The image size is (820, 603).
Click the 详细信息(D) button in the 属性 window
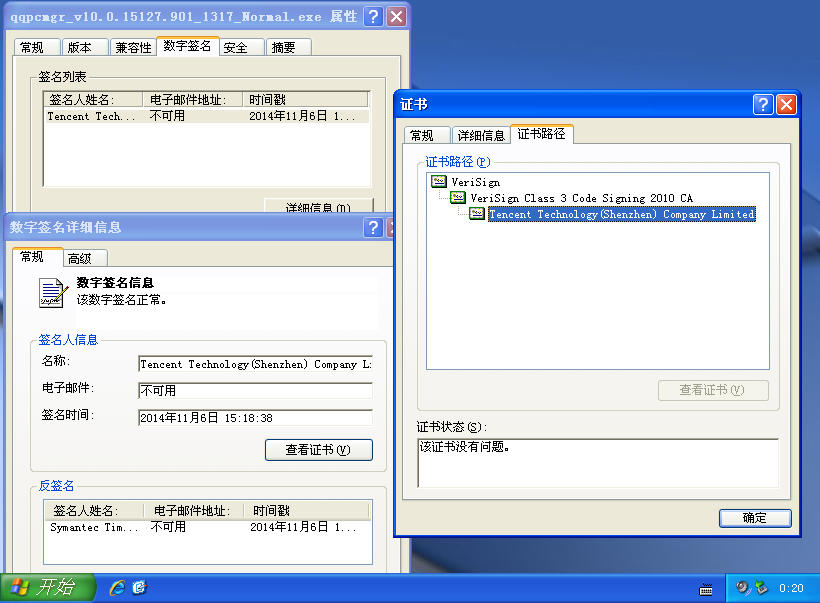pos(318,206)
